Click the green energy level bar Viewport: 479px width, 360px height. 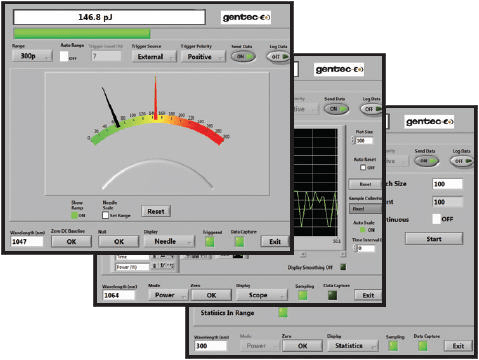coord(82,34)
